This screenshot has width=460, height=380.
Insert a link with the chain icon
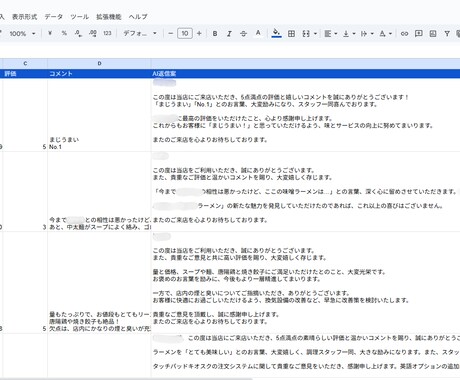[404, 33]
